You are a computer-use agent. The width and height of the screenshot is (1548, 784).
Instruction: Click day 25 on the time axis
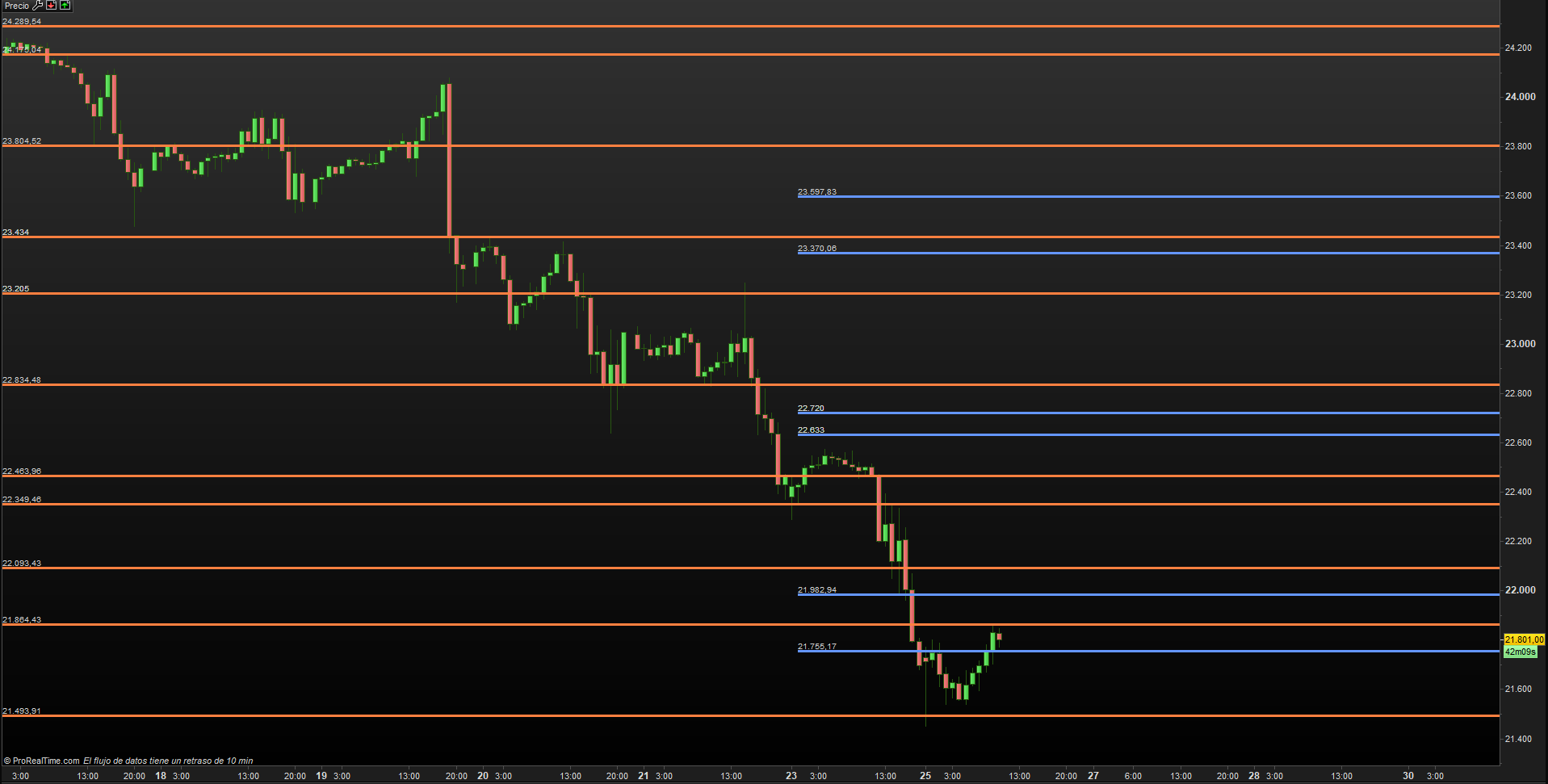[x=925, y=776]
